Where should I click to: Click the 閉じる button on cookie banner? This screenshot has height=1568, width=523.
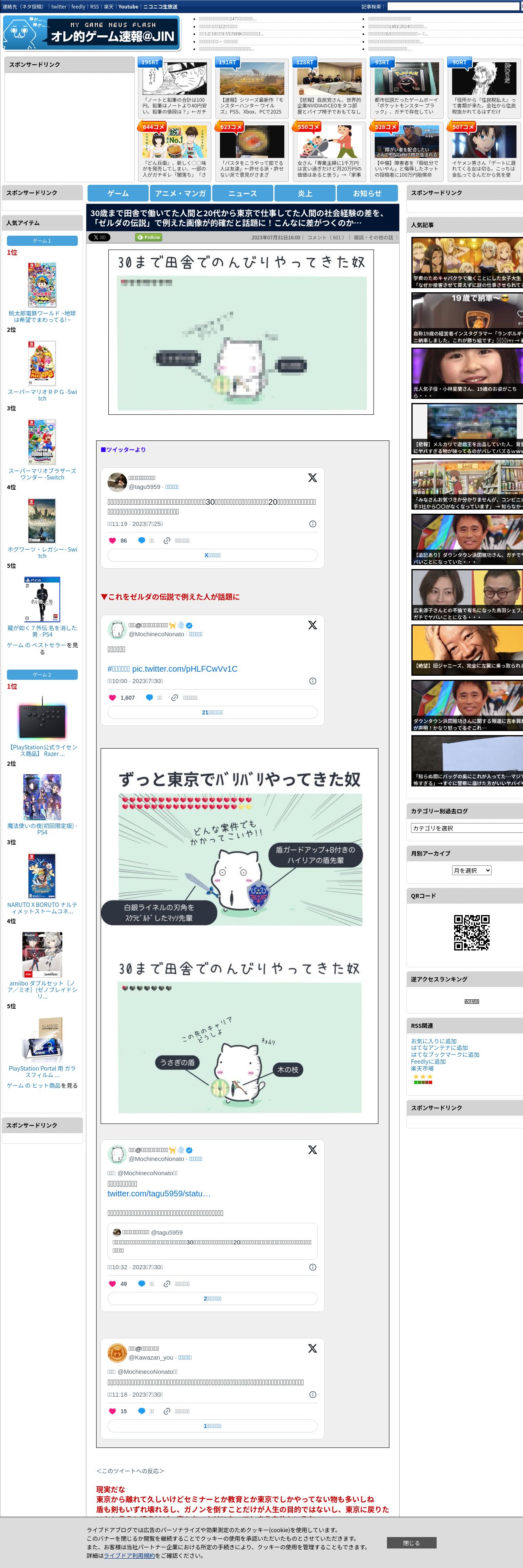coord(411,1542)
